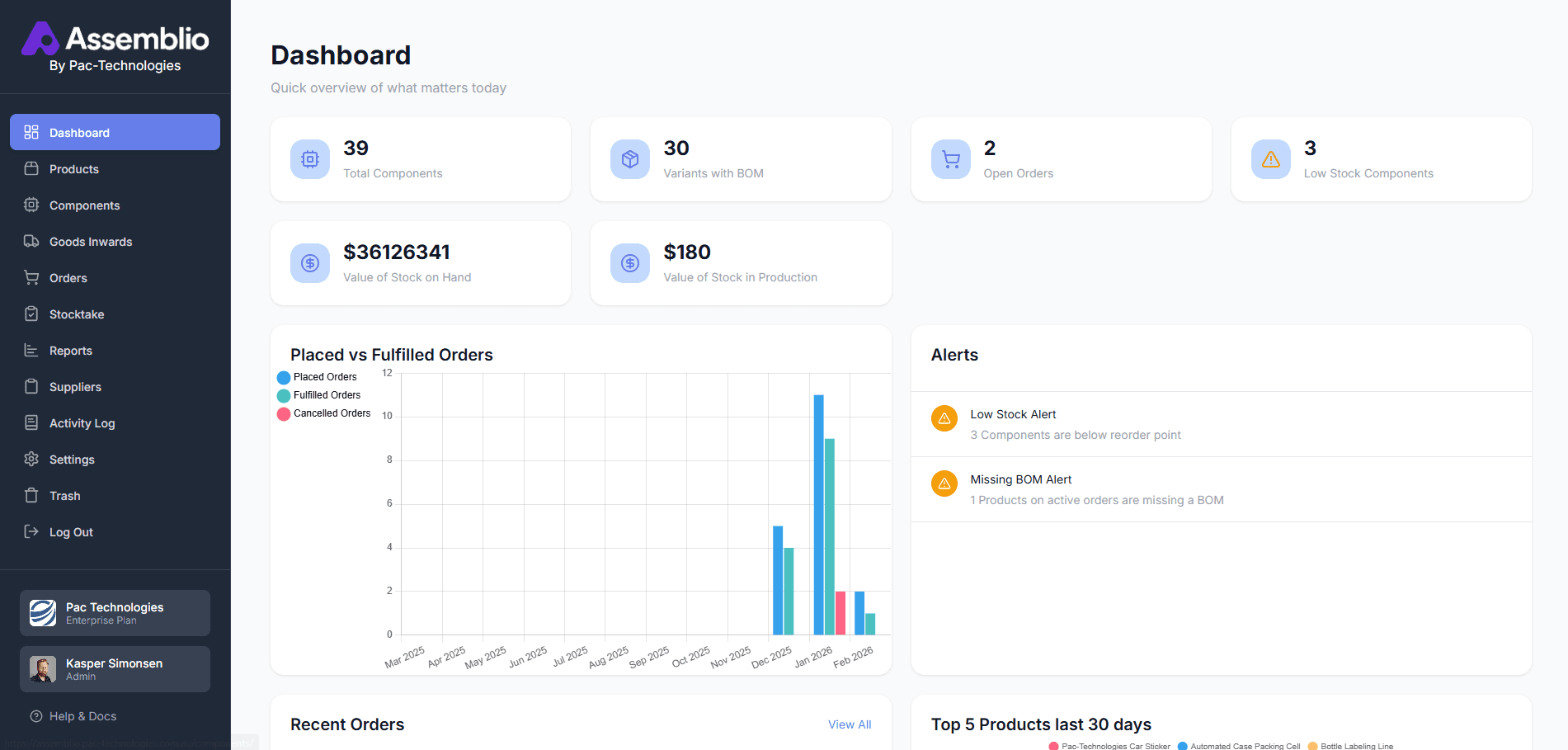Open Suppliers from the sidebar label
The width and height of the screenshot is (1568, 750).
75,387
